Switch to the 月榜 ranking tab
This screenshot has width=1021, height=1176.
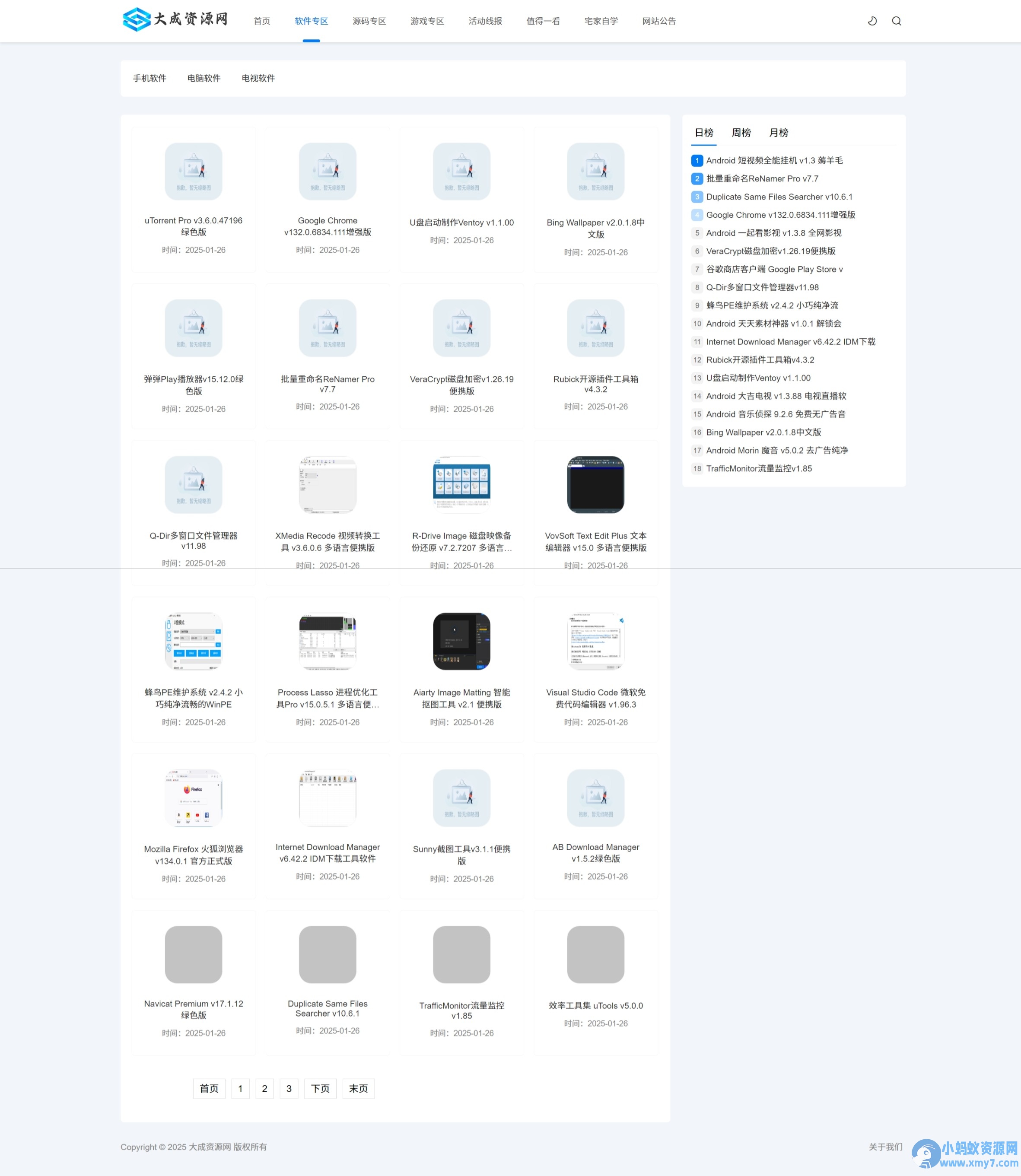pos(778,133)
